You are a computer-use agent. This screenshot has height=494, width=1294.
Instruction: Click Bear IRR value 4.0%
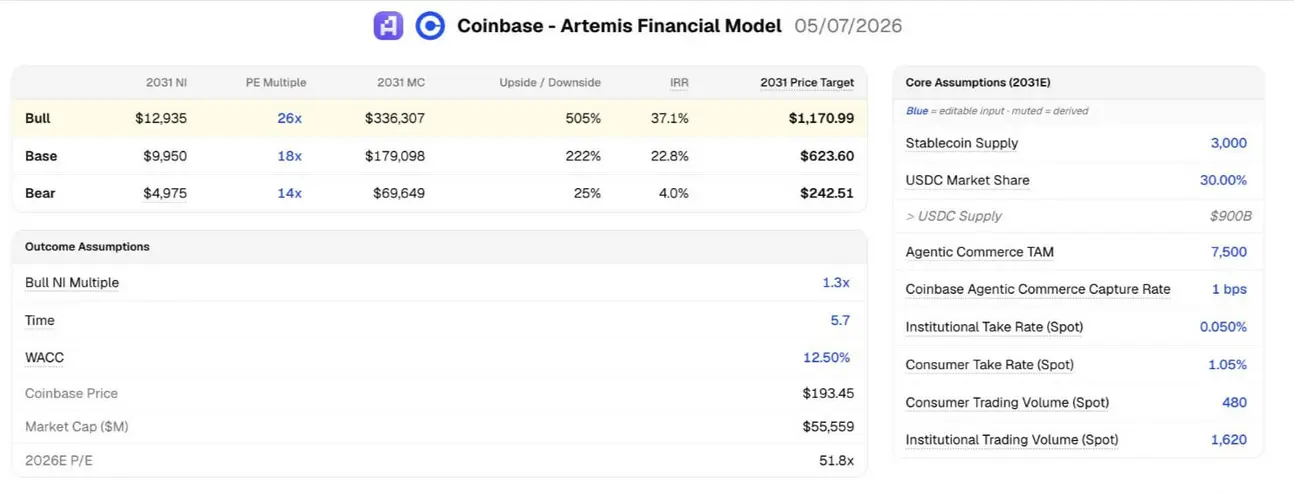point(674,193)
